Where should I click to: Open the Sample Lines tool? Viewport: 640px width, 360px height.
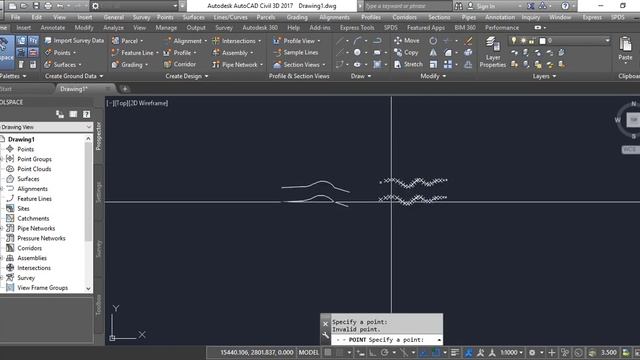[x=296, y=52]
